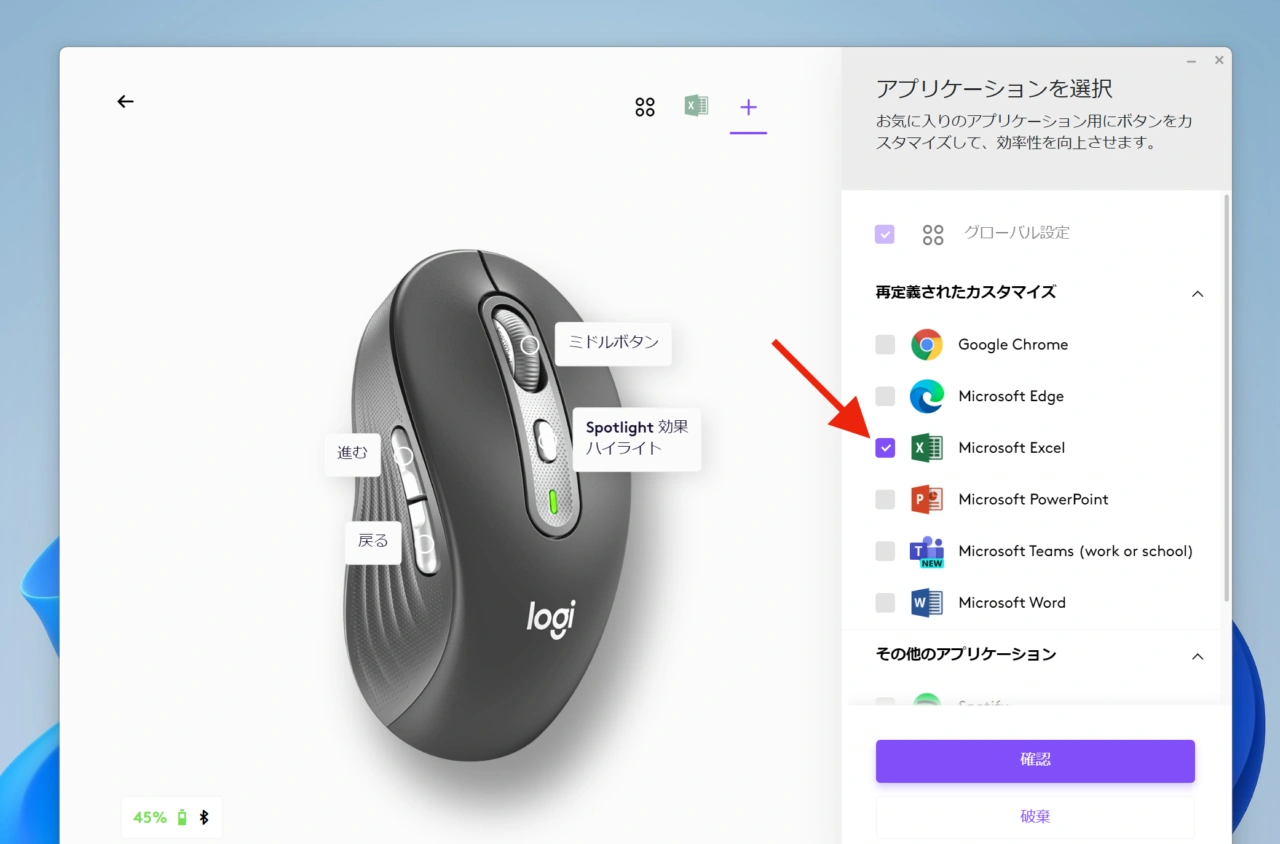Confirm selection with the 確認 button

pyautogui.click(x=1035, y=761)
